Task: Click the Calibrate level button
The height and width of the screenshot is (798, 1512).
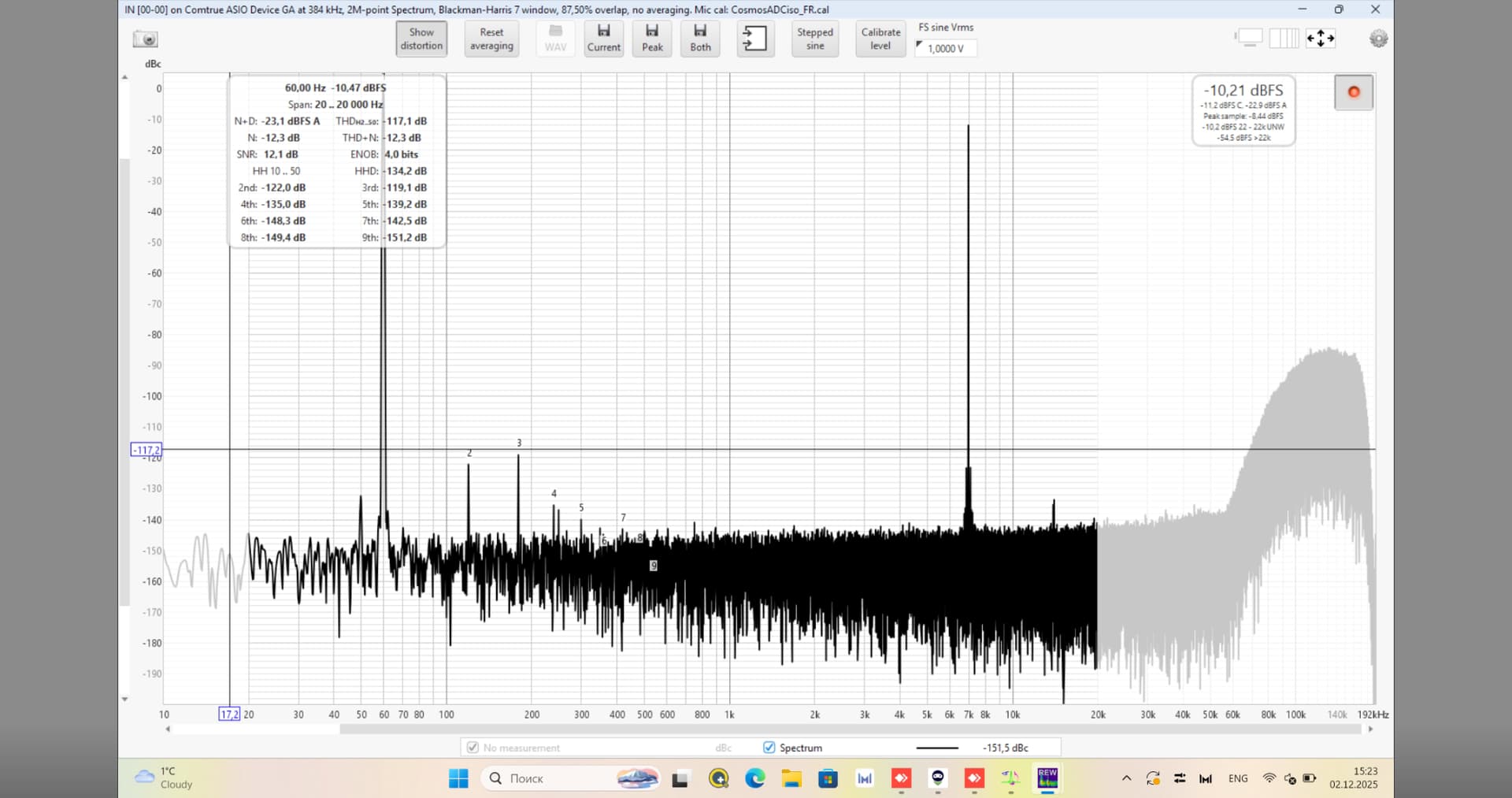Action: pyautogui.click(x=880, y=39)
